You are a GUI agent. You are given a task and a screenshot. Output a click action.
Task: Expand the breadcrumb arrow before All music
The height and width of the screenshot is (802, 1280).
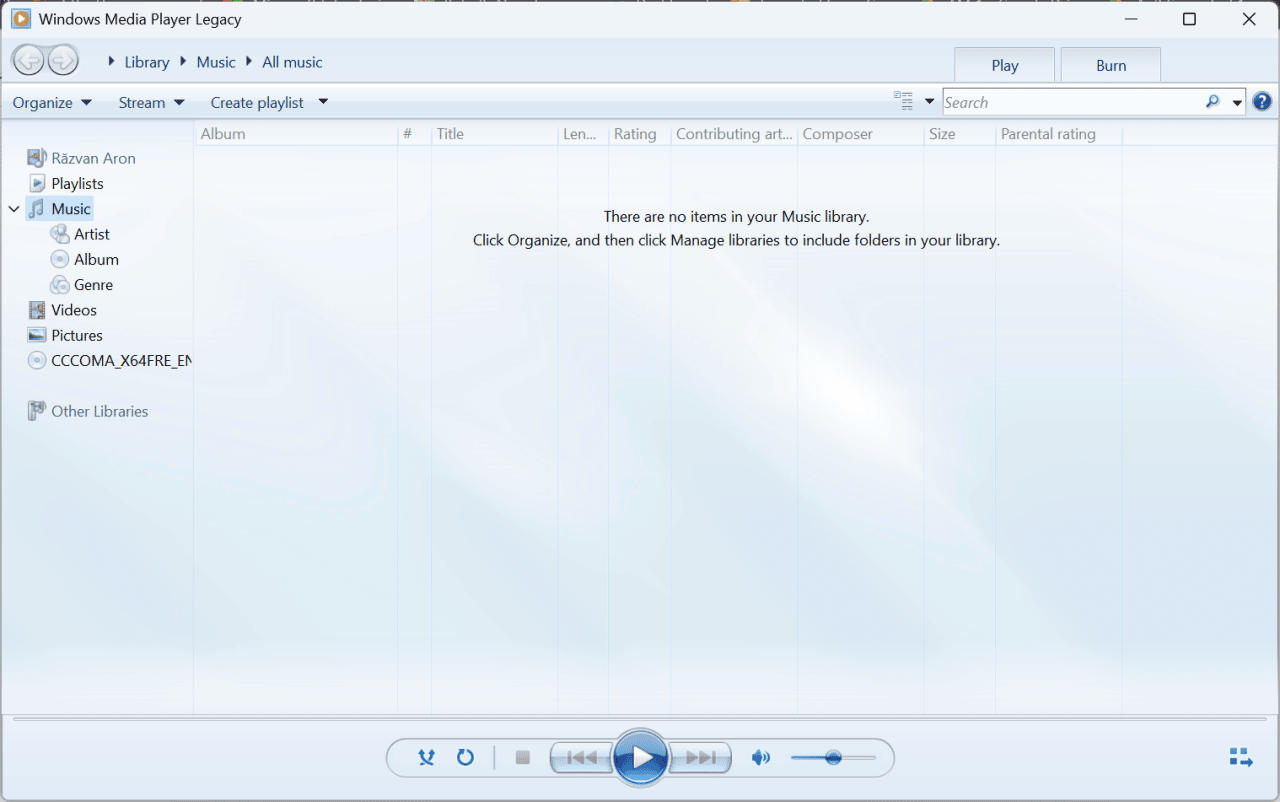[250, 61]
